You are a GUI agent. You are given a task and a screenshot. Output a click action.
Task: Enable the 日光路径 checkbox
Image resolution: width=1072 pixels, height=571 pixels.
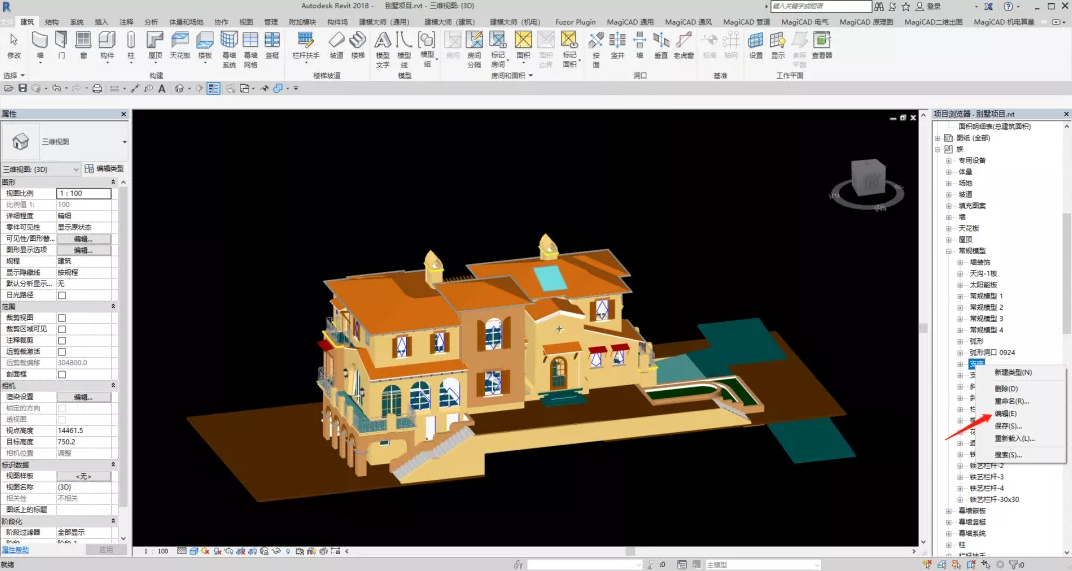point(62,295)
